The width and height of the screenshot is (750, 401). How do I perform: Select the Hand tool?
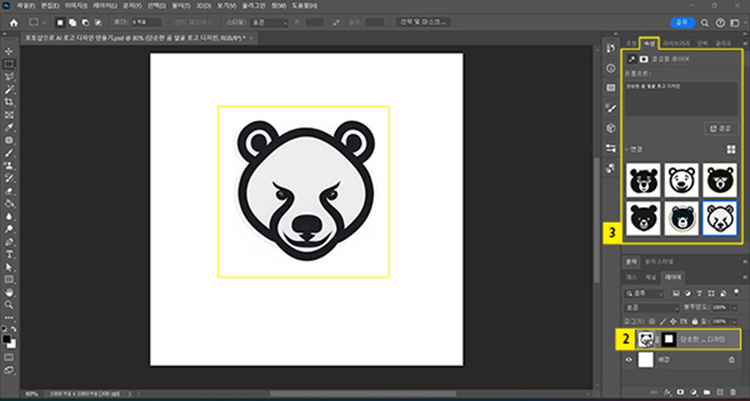[x=9, y=292]
